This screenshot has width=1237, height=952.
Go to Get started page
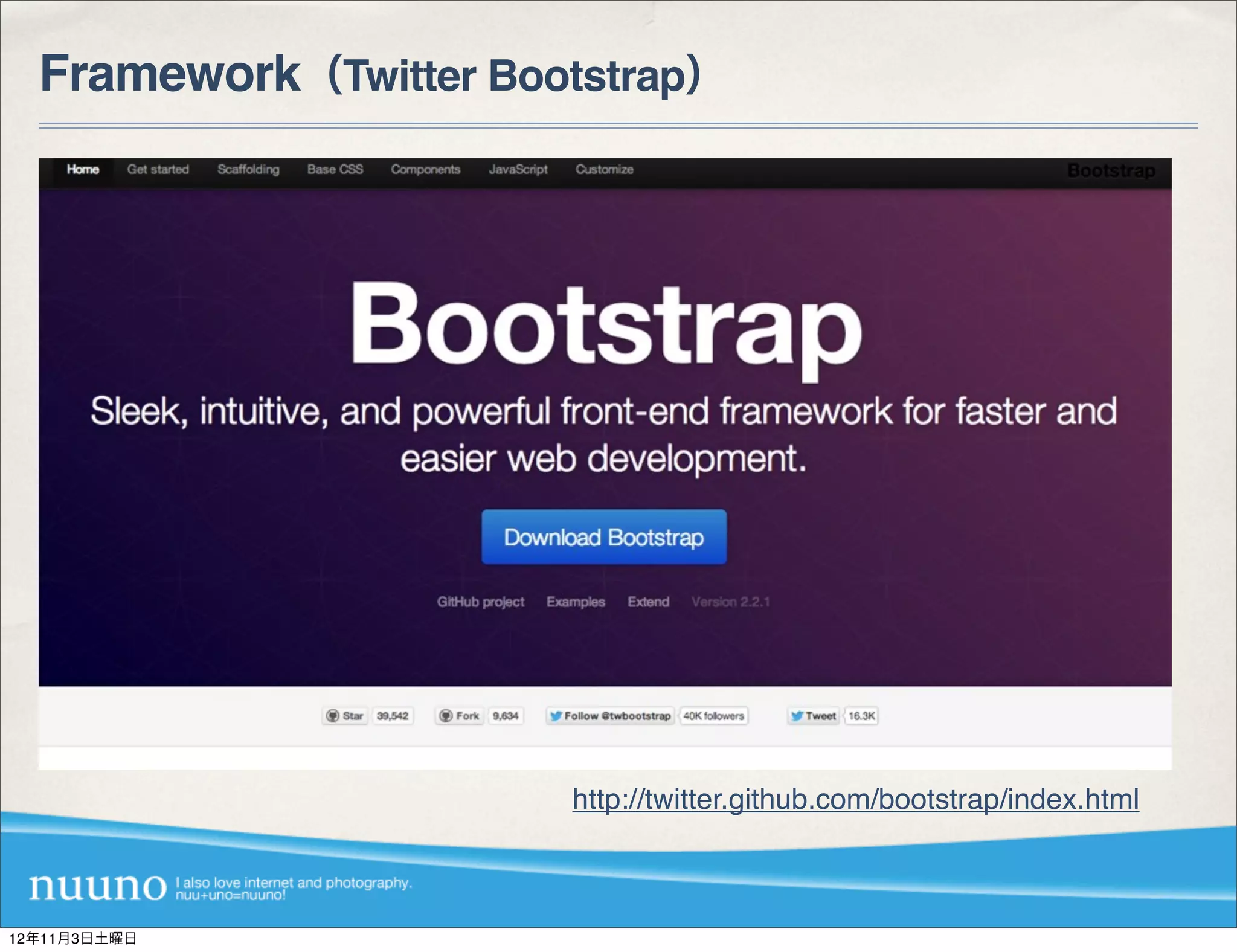(x=158, y=170)
